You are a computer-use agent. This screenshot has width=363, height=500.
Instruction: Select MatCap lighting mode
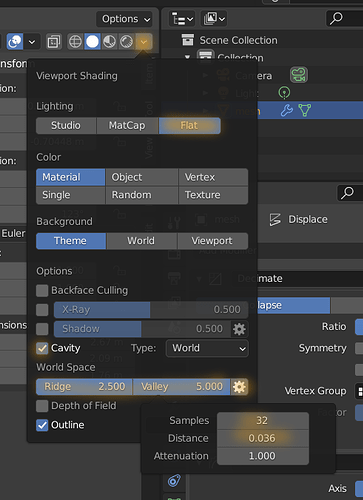pyautogui.click(x=127, y=126)
